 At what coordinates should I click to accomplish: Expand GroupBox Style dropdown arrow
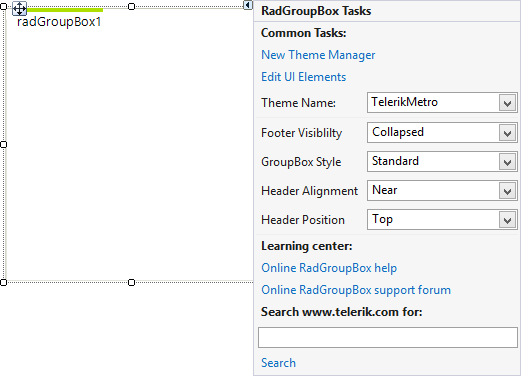(507, 162)
